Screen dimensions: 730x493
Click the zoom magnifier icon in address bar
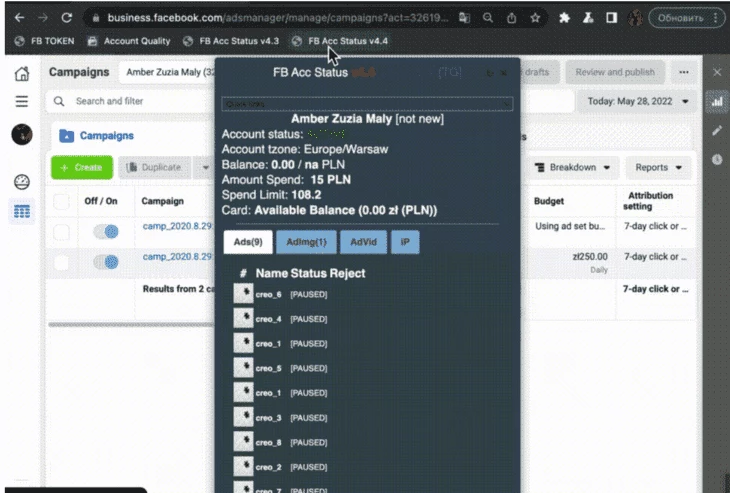487,18
